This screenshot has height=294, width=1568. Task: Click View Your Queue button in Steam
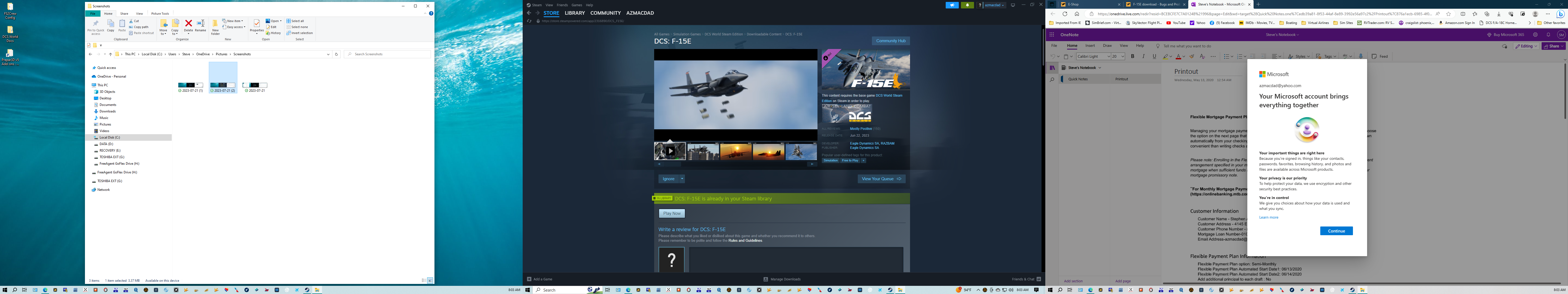(x=881, y=179)
